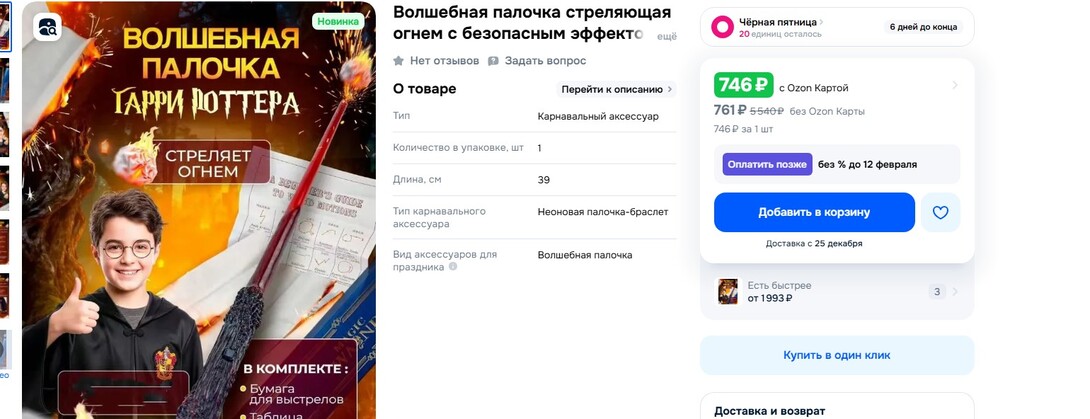Click info icon beside Вид аксессуаров для праздника

453,267
